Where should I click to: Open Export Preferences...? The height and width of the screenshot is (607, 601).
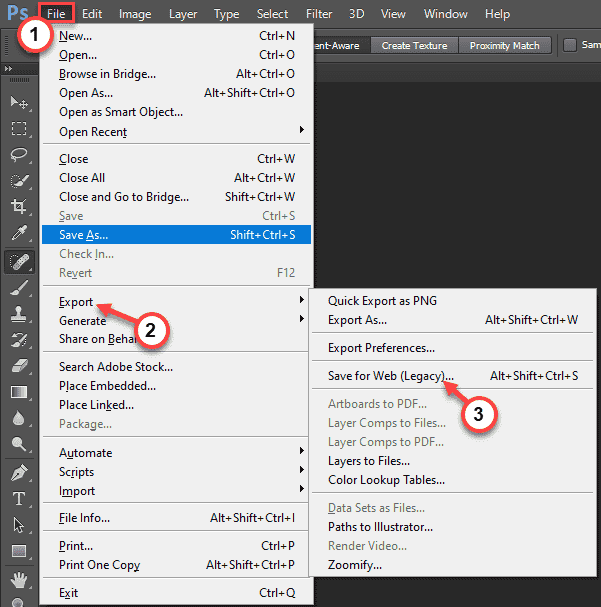tap(453, 348)
